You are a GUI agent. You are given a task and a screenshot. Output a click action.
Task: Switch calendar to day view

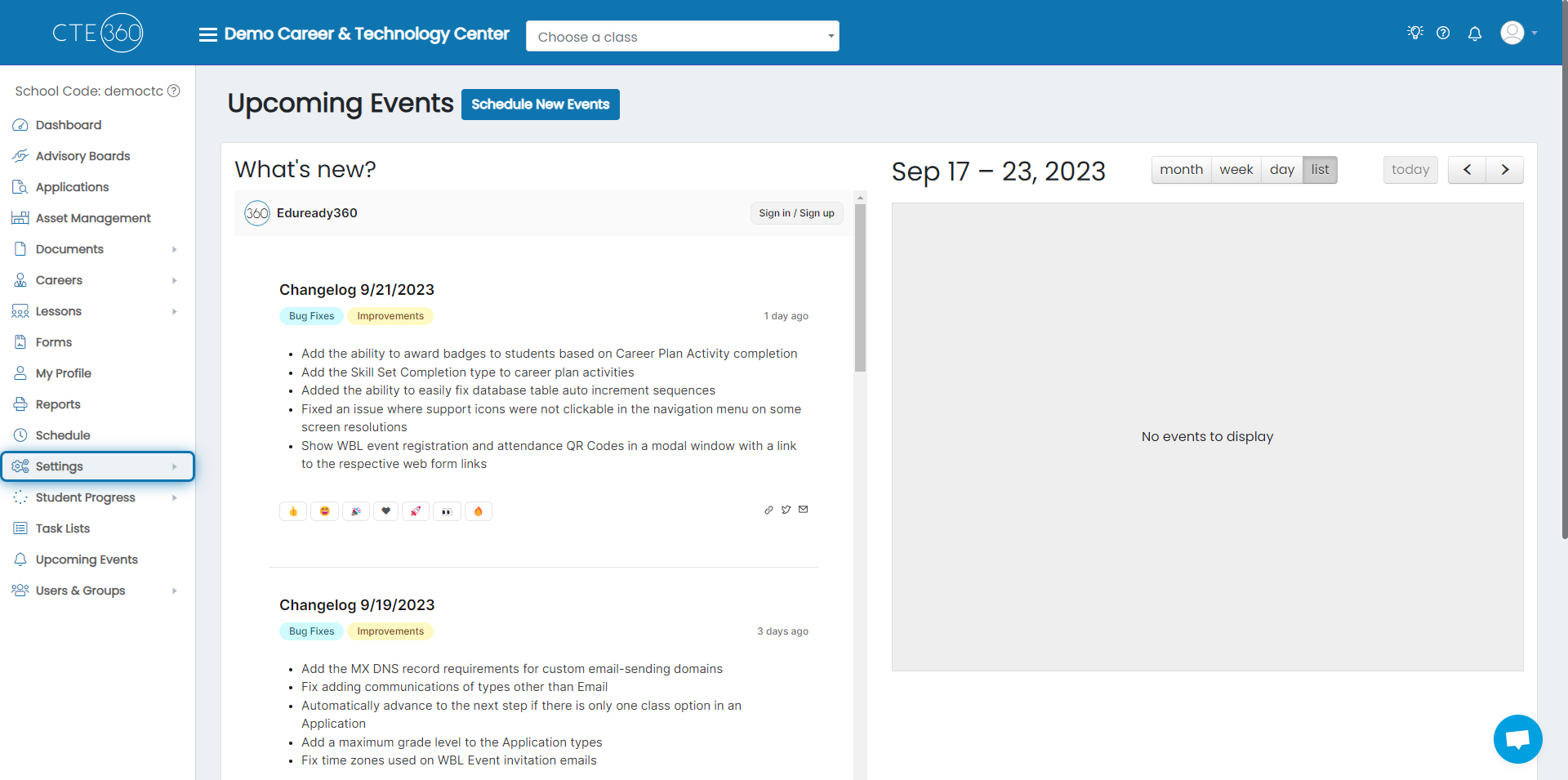tap(1281, 170)
